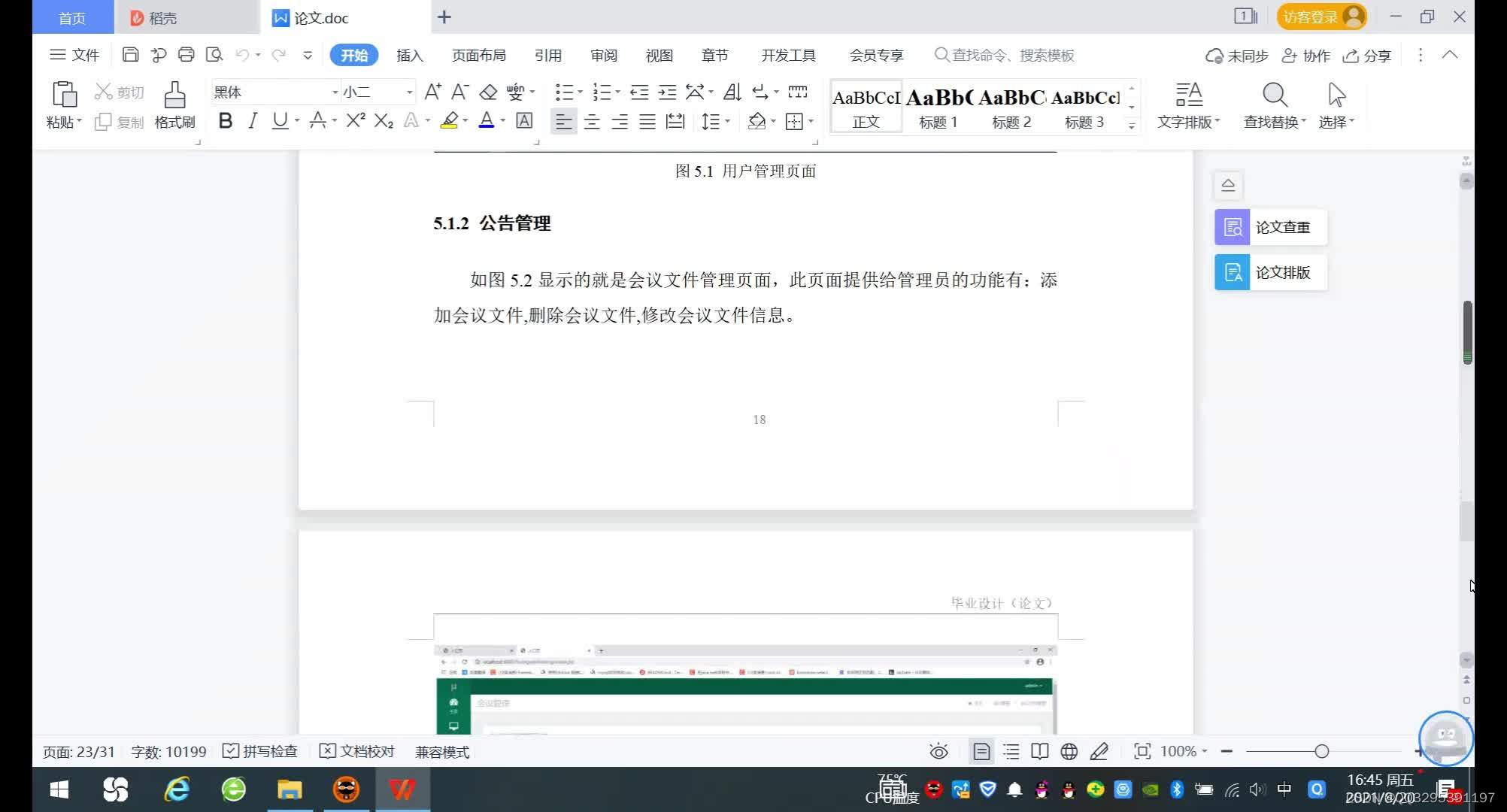Open the zoom level 100% dropdown
Image resolution: width=1507 pixels, height=812 pixels.
[1184, 751]
